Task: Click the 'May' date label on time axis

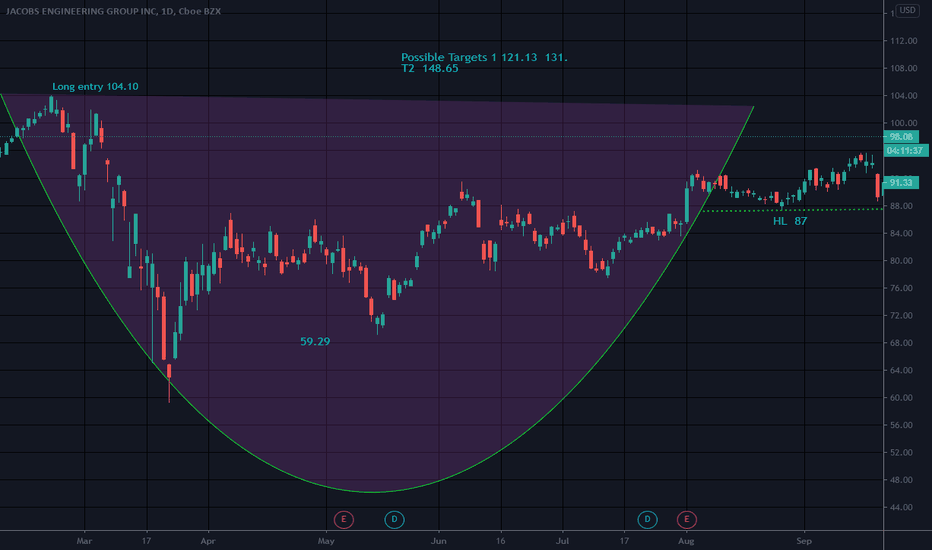Action: click(326, 541)
